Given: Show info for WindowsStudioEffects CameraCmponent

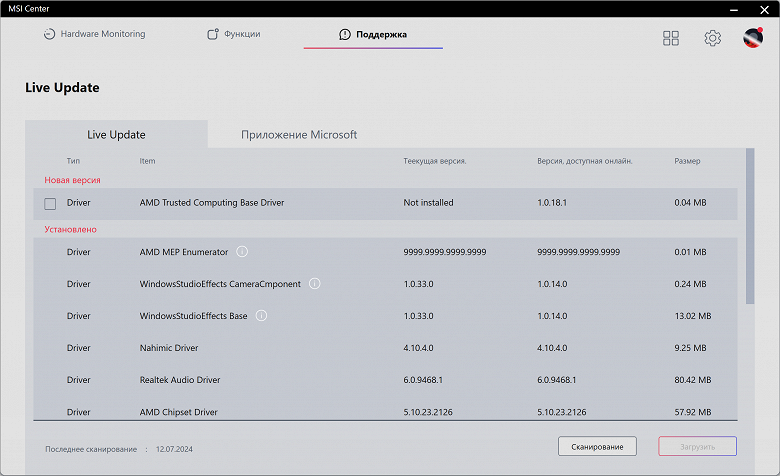Looking at the screenshot, I should point(314,284).
